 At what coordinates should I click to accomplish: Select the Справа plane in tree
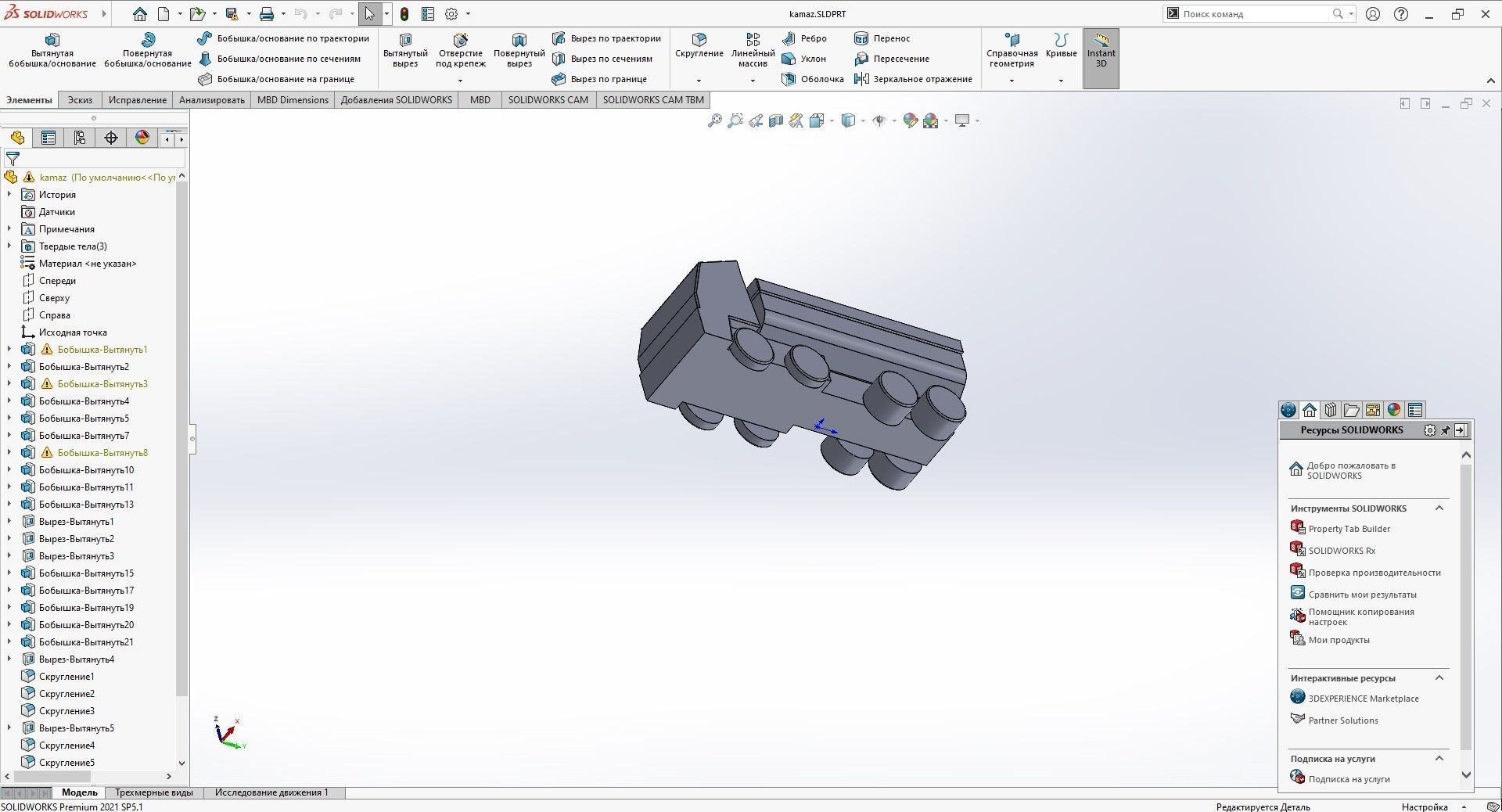pyautogui.click(x=55, y=315)
